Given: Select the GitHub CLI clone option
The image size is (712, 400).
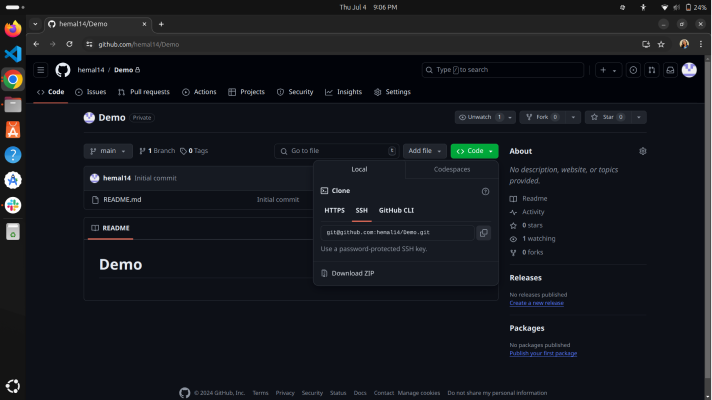Looking at the screenshot, I should pyautogui.click(x=396, y=211).
